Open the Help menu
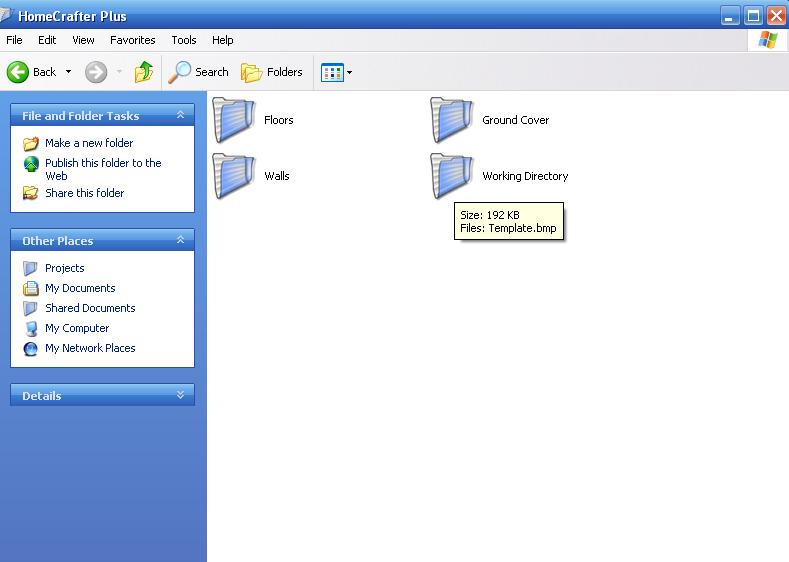This screenshot has width=789, height=562. [222, 40]
